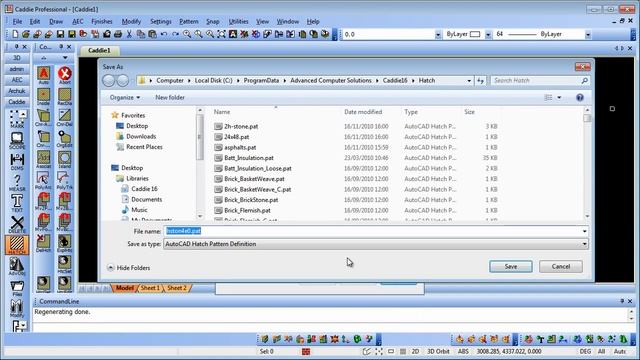Open the 0.0 layer dropdown in toolbar

438,35
